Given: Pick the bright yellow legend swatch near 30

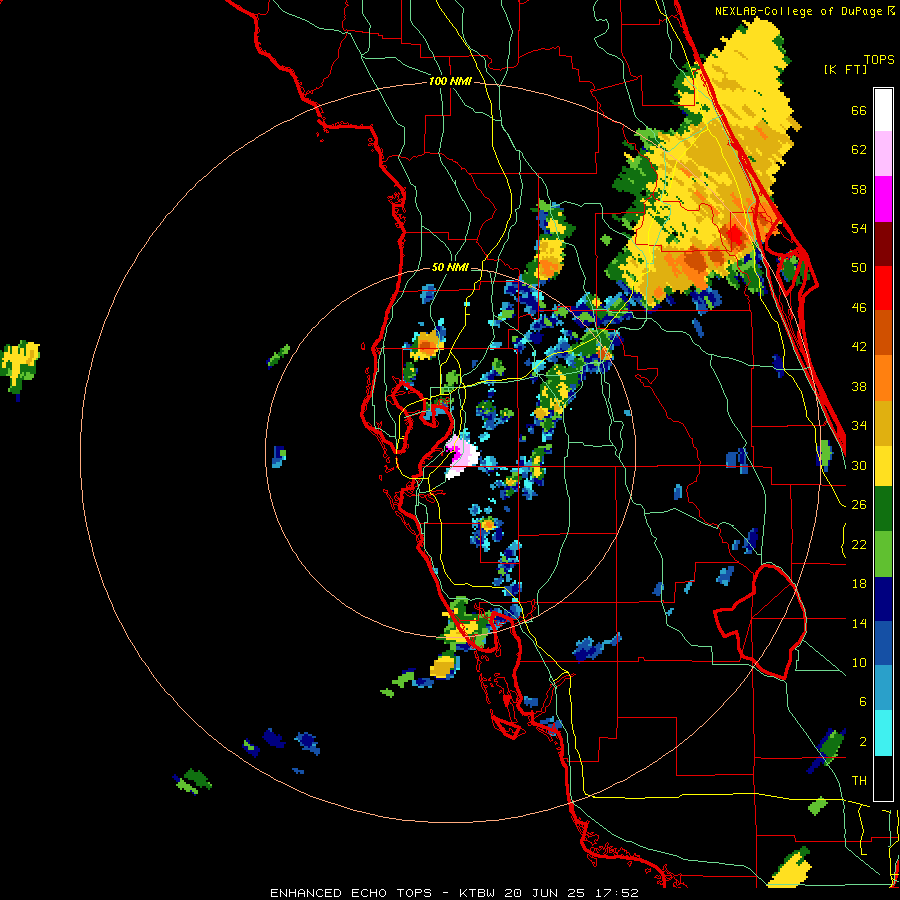Looking at the screenshot, I should click(883, 465).
